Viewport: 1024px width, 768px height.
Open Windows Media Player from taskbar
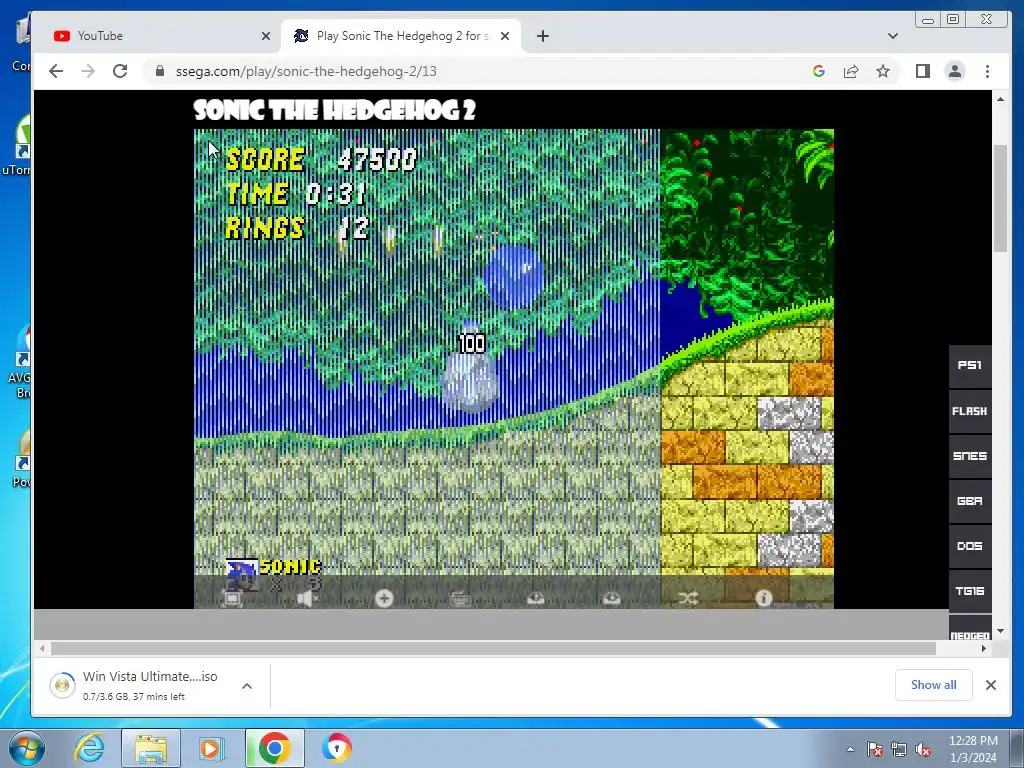[x=210, y=748]
